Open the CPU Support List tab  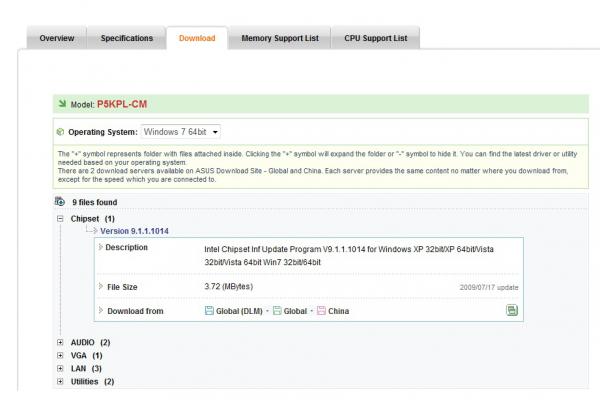pyautogui.click(x=378, y=38)
